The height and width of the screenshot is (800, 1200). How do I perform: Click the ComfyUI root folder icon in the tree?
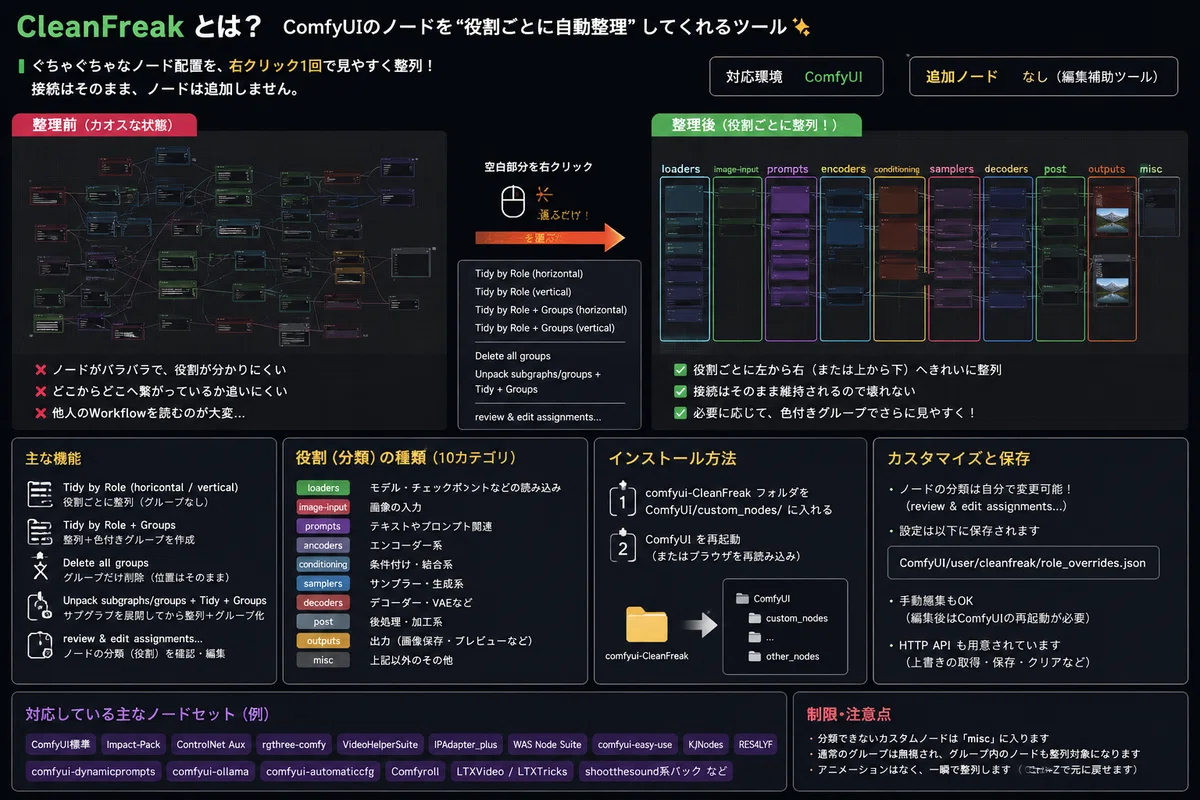tap(742, 598)
